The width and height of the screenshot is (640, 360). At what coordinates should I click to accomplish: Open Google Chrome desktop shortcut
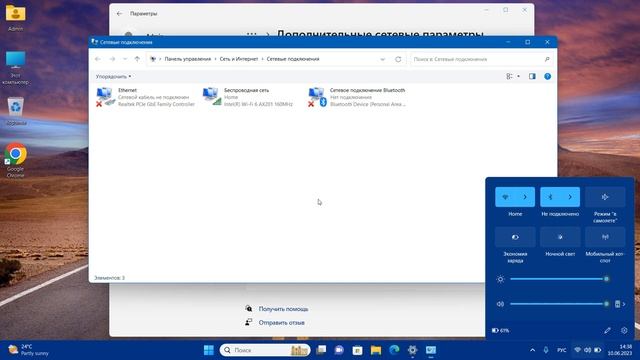(16, 160)
